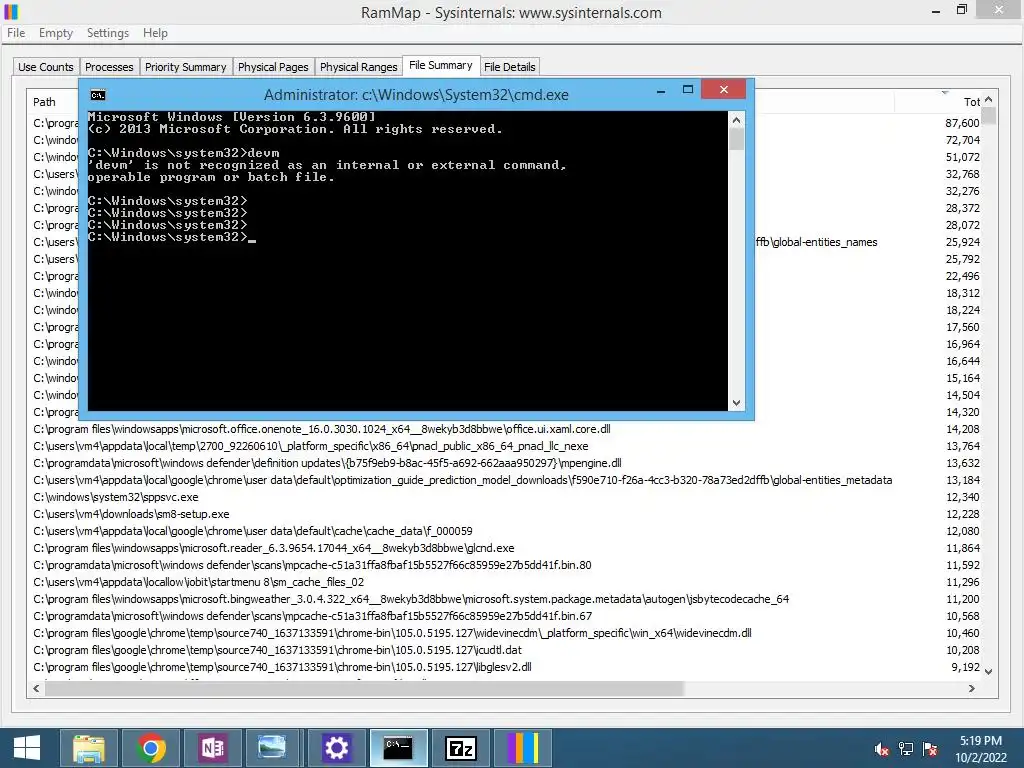This screenshot has width=1024, height=768.
Task: Minimize the cmd.exe window
Action: (x=661, y=90)
